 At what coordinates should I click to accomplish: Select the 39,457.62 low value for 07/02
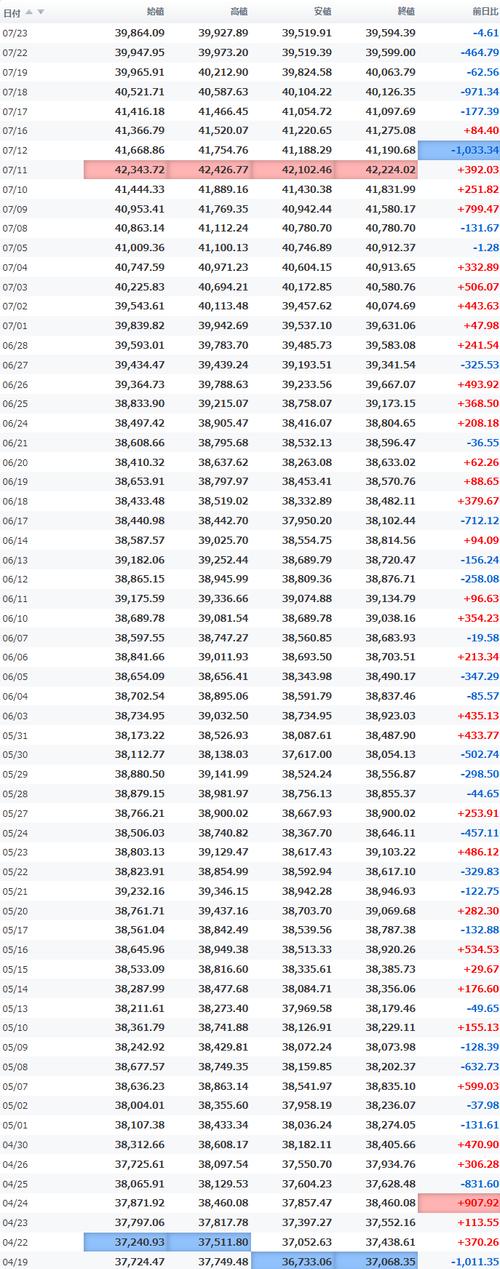click(x=307, y=306)
